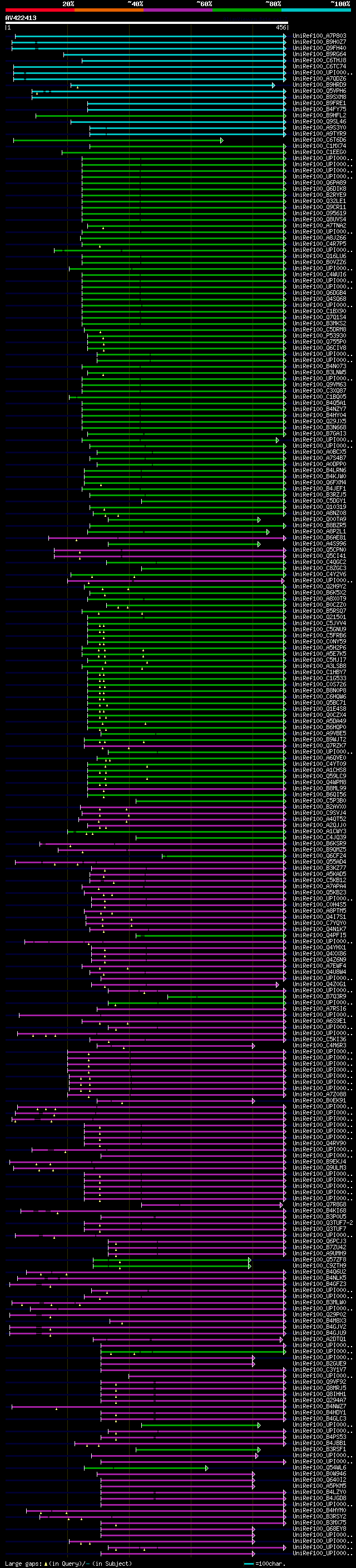Click the cyan segment of the identity legend
Screen dimensions: 356x1568
[316, 10]
